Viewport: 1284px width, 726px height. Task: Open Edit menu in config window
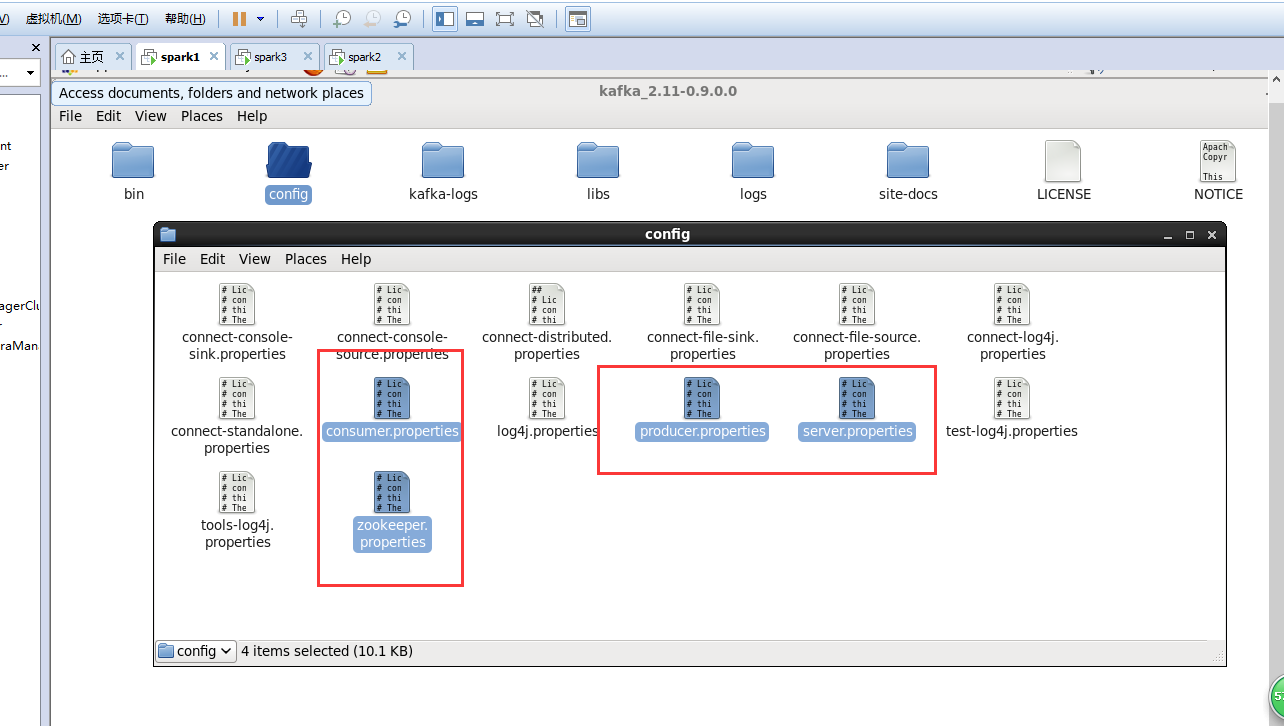(212, 259)
